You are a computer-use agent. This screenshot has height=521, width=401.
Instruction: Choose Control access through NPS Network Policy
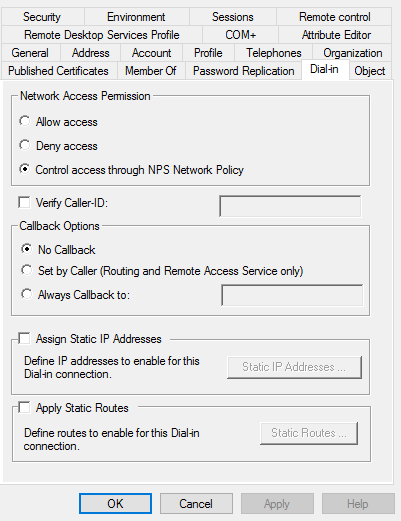coord(25,169)
